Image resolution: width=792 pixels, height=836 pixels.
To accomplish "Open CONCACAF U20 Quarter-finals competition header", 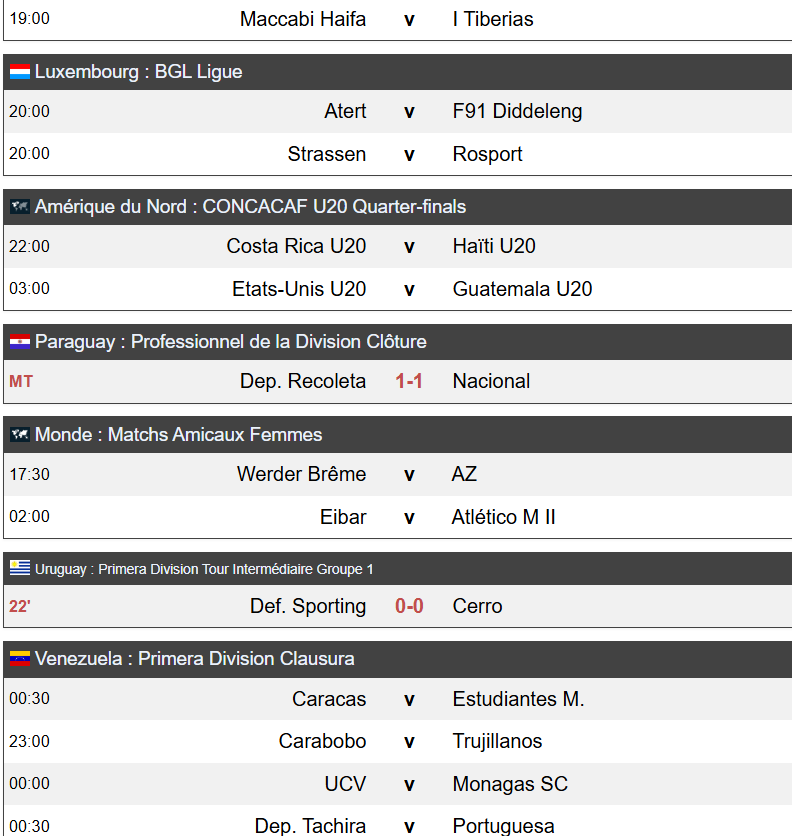I will [x=398, y=207].
